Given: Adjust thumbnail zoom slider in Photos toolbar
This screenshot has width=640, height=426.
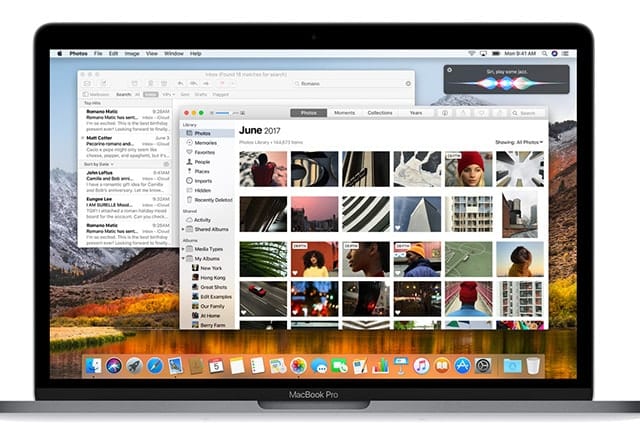Looking at the screenshot, I should pyautogui.click(x=227, y=113).
